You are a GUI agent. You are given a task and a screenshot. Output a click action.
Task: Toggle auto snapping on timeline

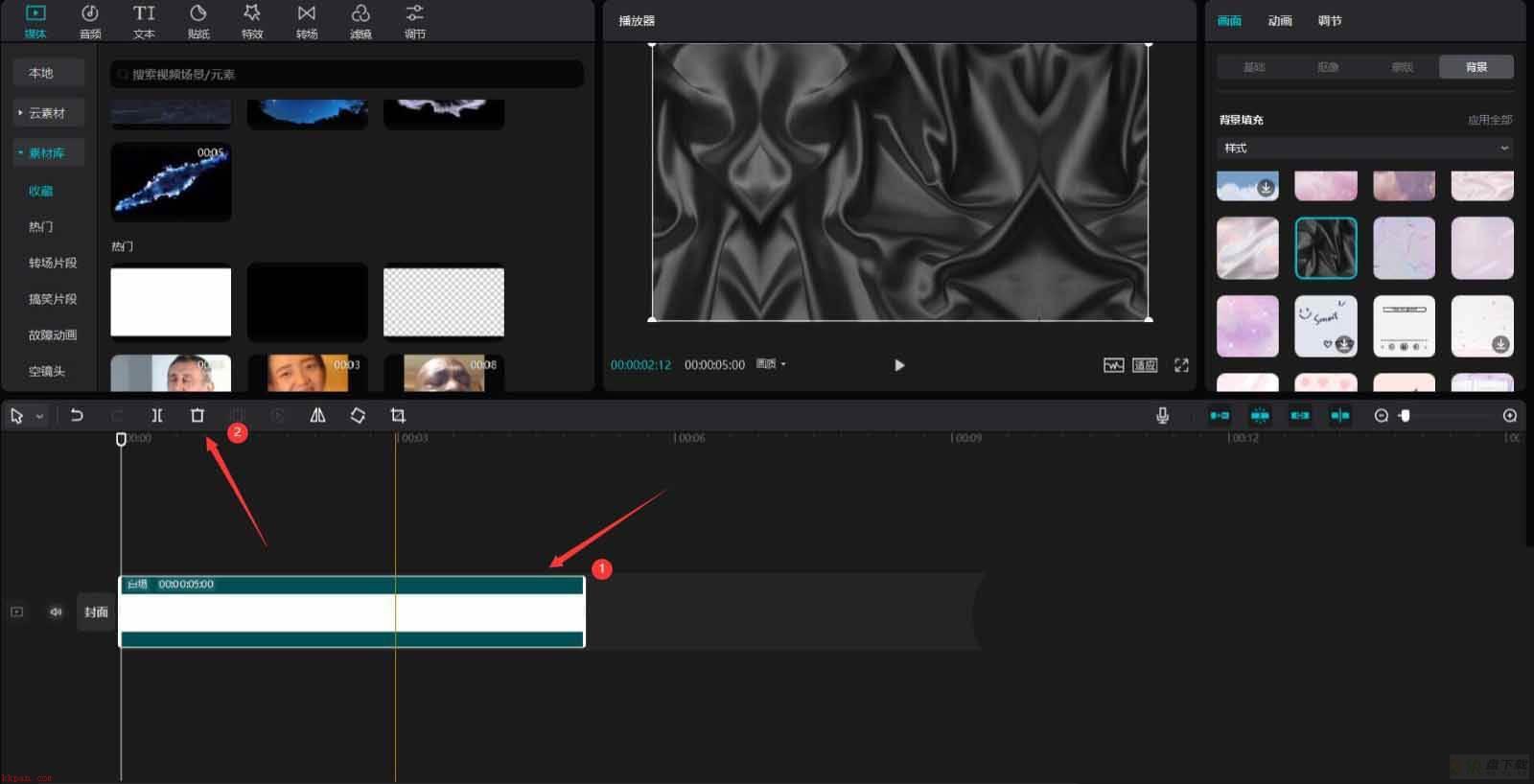(1260, 415)
